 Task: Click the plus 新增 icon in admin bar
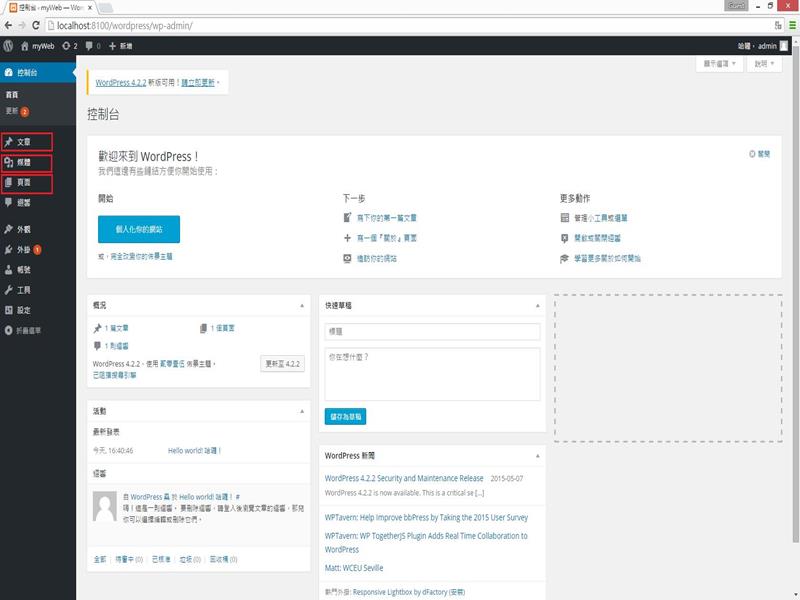pos(112,46)
